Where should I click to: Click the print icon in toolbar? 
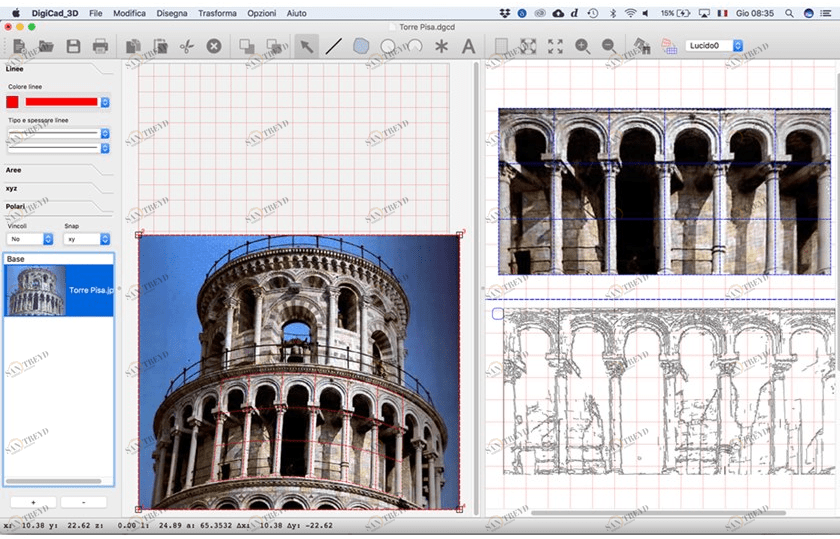point(100,46)
